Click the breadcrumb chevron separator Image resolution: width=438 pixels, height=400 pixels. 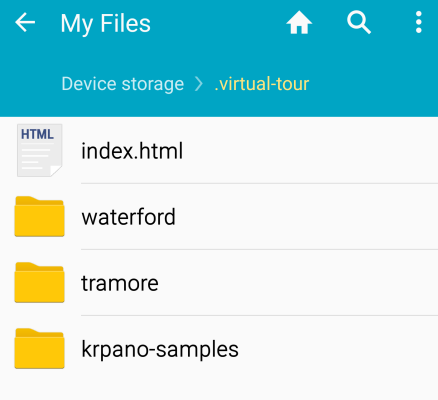coord(199,84)
